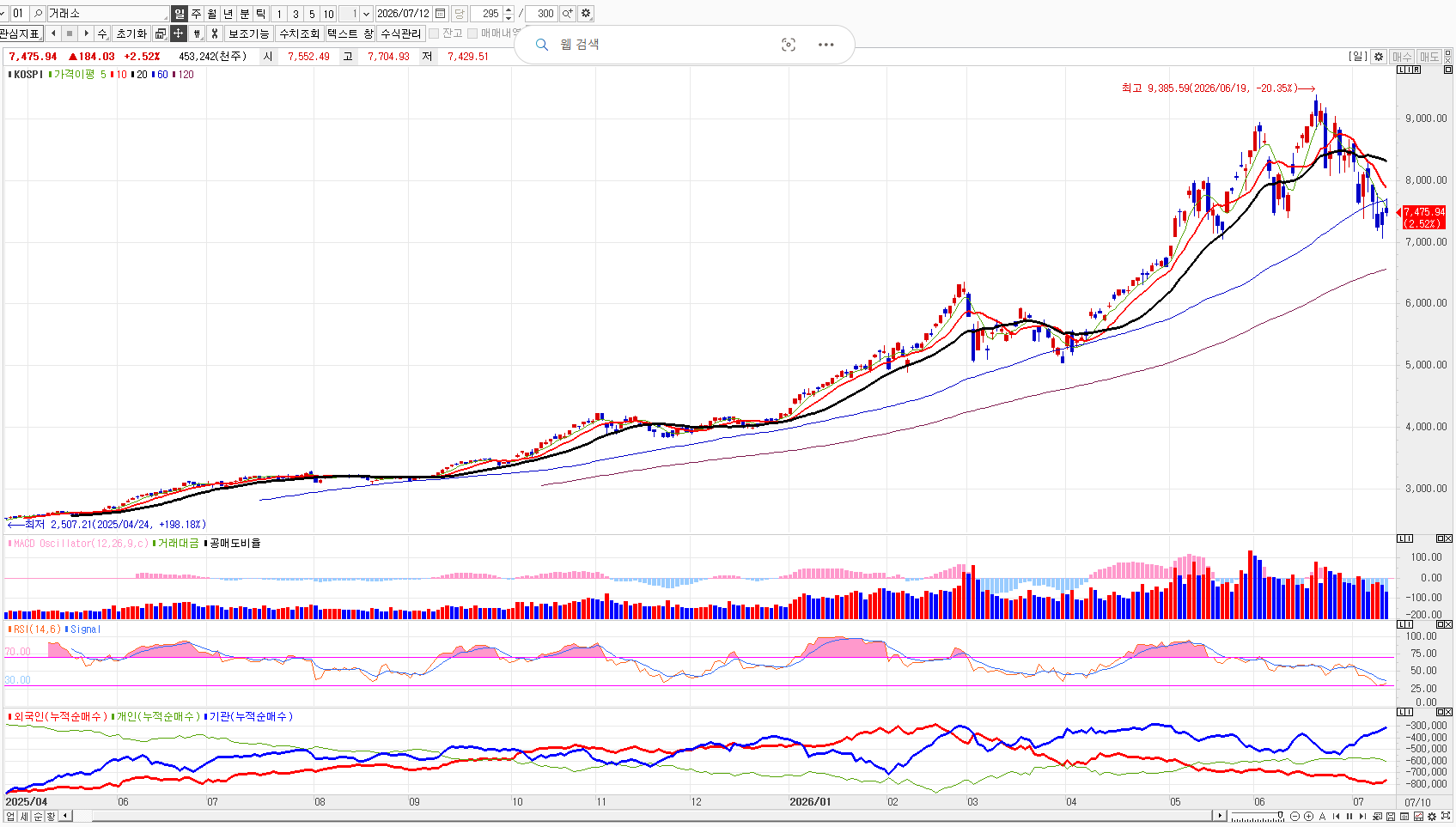
Task: Open web search dots menu
Action: [x=825, y=45]
